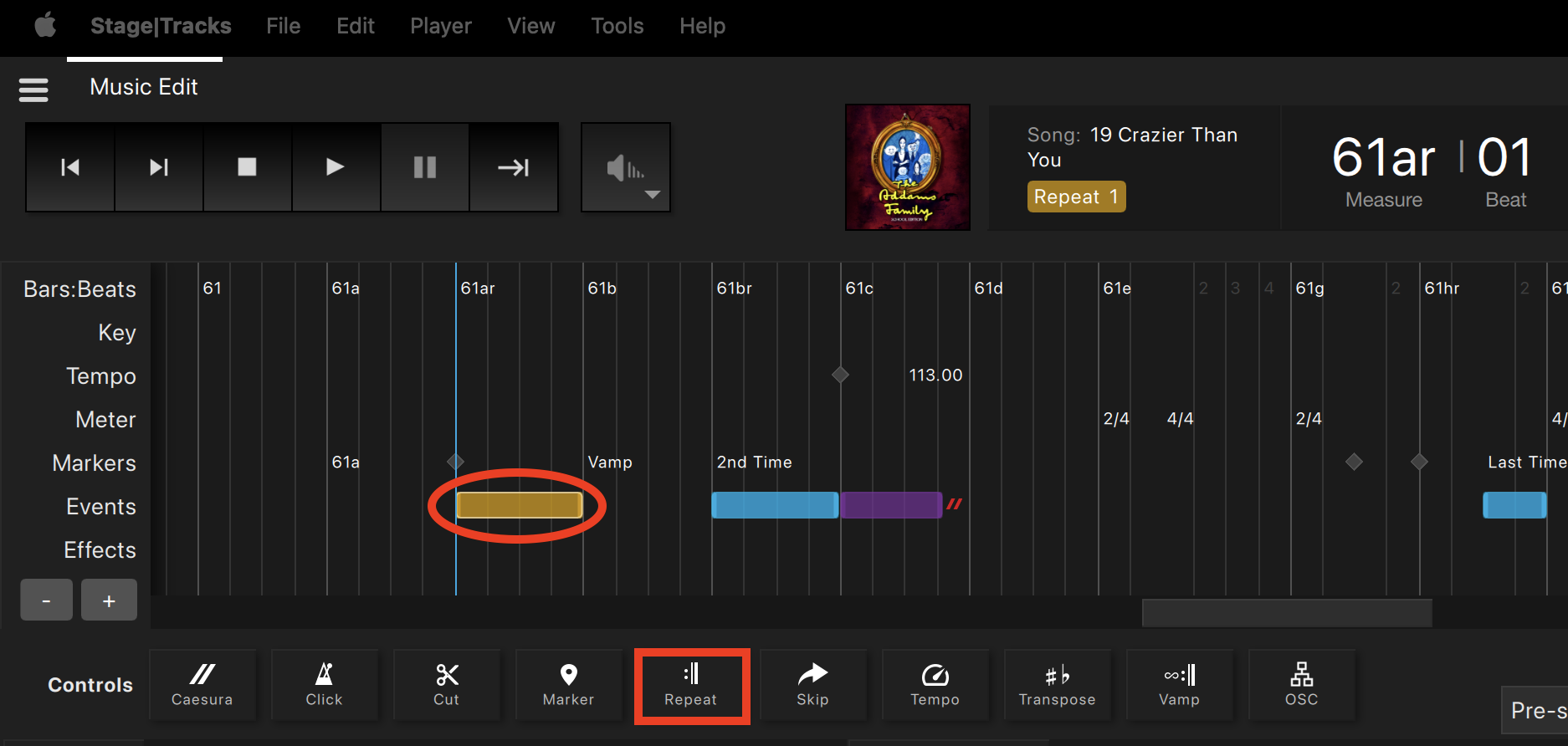Select the gold repeat event at 61ar

[x=519, y=505]
